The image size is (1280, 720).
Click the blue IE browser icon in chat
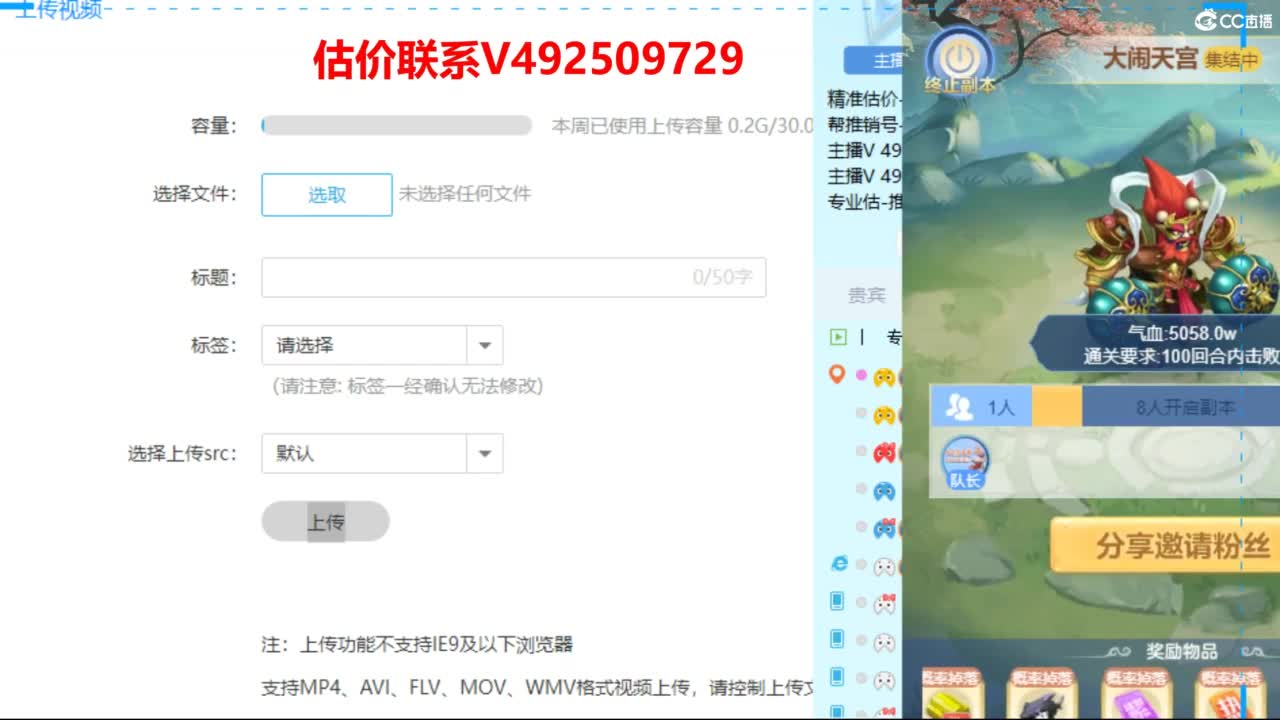click(x=840, y=563)
